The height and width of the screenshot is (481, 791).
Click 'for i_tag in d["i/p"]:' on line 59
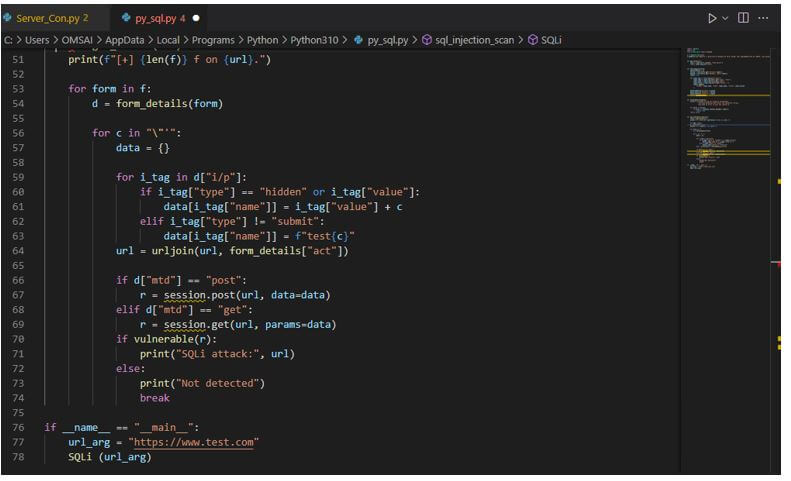coord(182,177)
